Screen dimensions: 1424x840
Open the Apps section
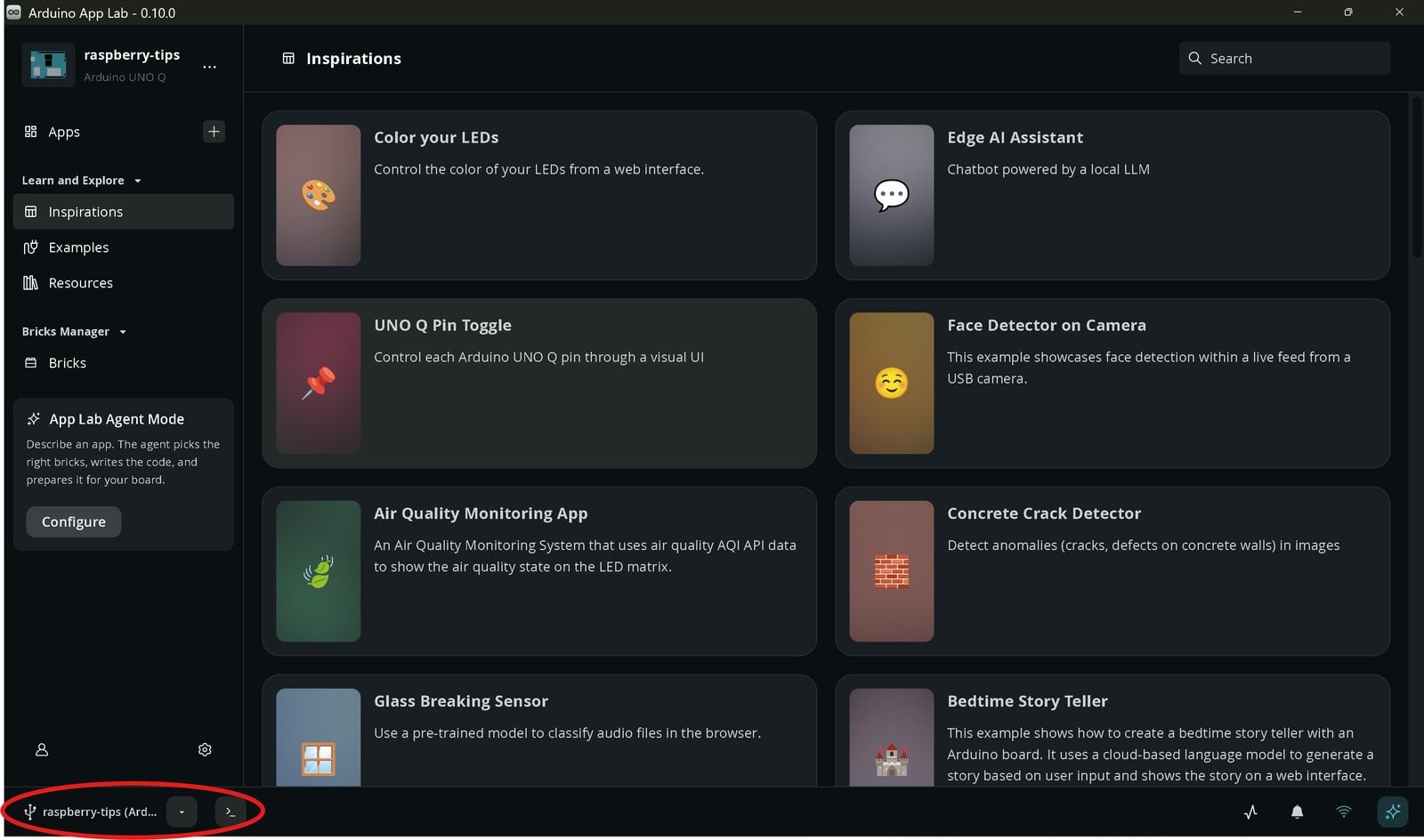point(64,132)
